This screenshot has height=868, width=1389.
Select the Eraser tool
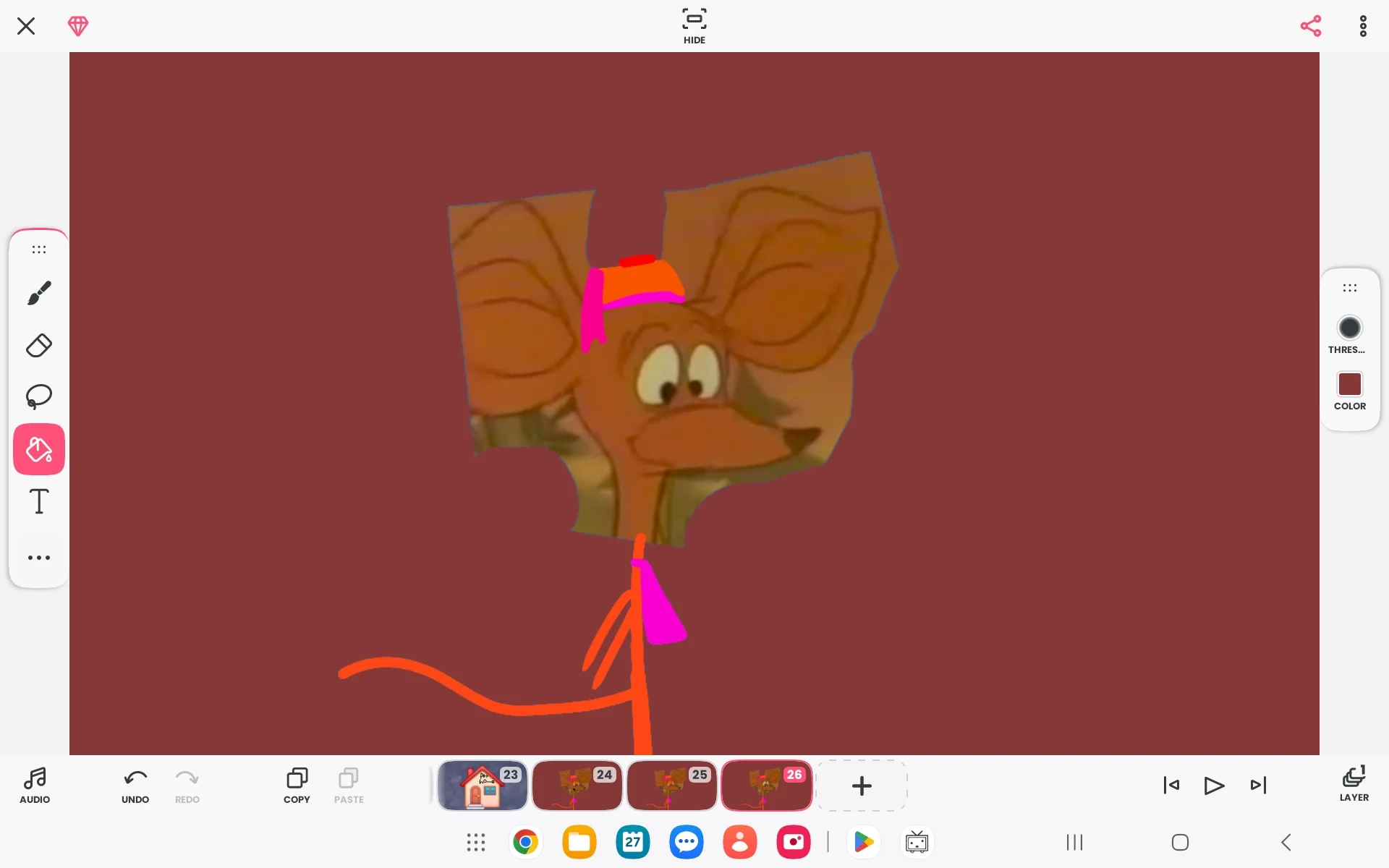click(x=39, y=345)
